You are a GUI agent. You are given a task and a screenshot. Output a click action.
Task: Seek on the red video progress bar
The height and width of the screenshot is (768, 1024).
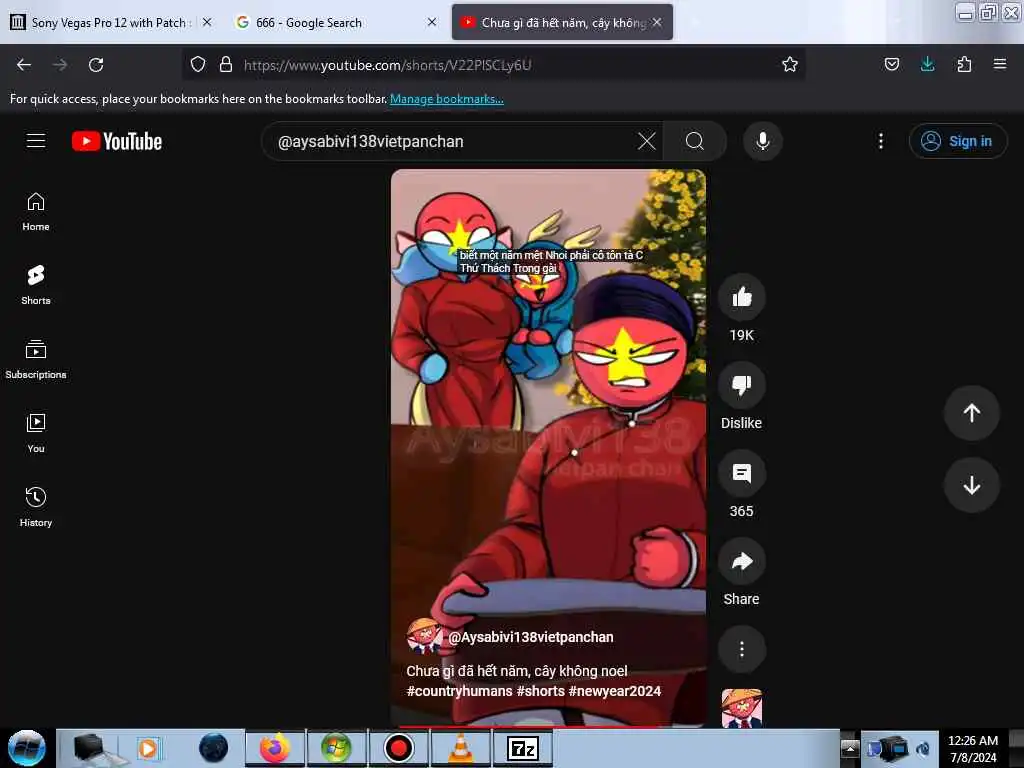(x=549, y=726)
